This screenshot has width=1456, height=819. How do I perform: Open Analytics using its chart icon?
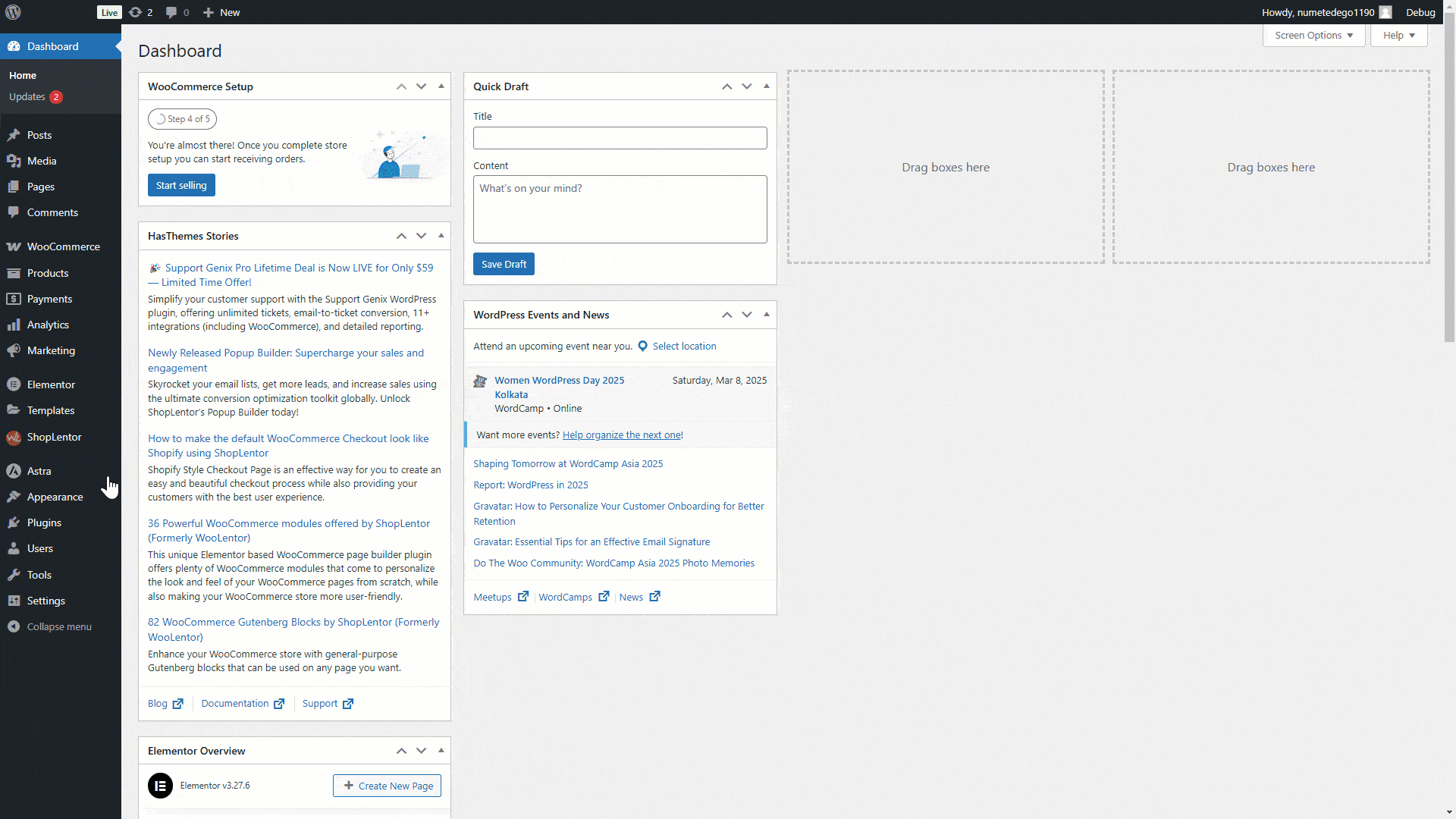(x=15, y=325)
